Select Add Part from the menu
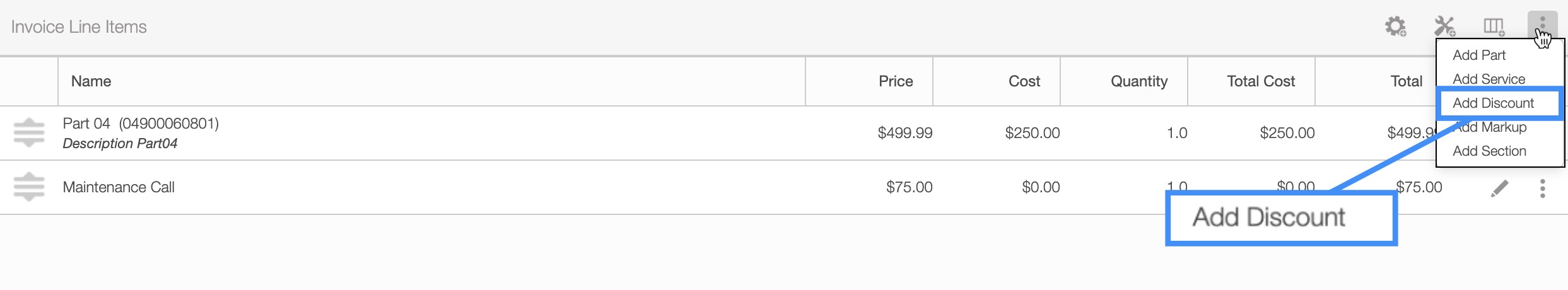Viewport: 1568px width, 290px height. [x=1478, y=55]
